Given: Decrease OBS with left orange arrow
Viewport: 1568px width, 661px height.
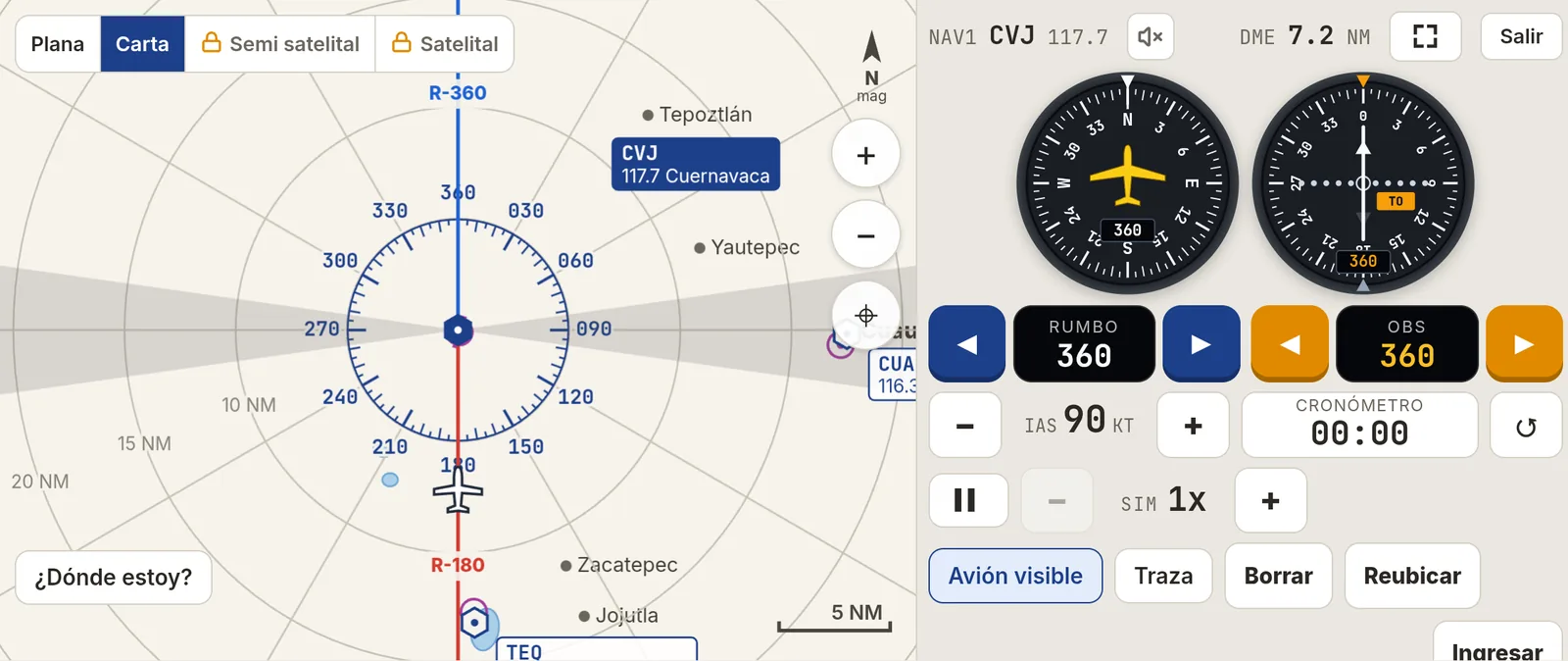Looking at the screenshot, I should 1290,344.
